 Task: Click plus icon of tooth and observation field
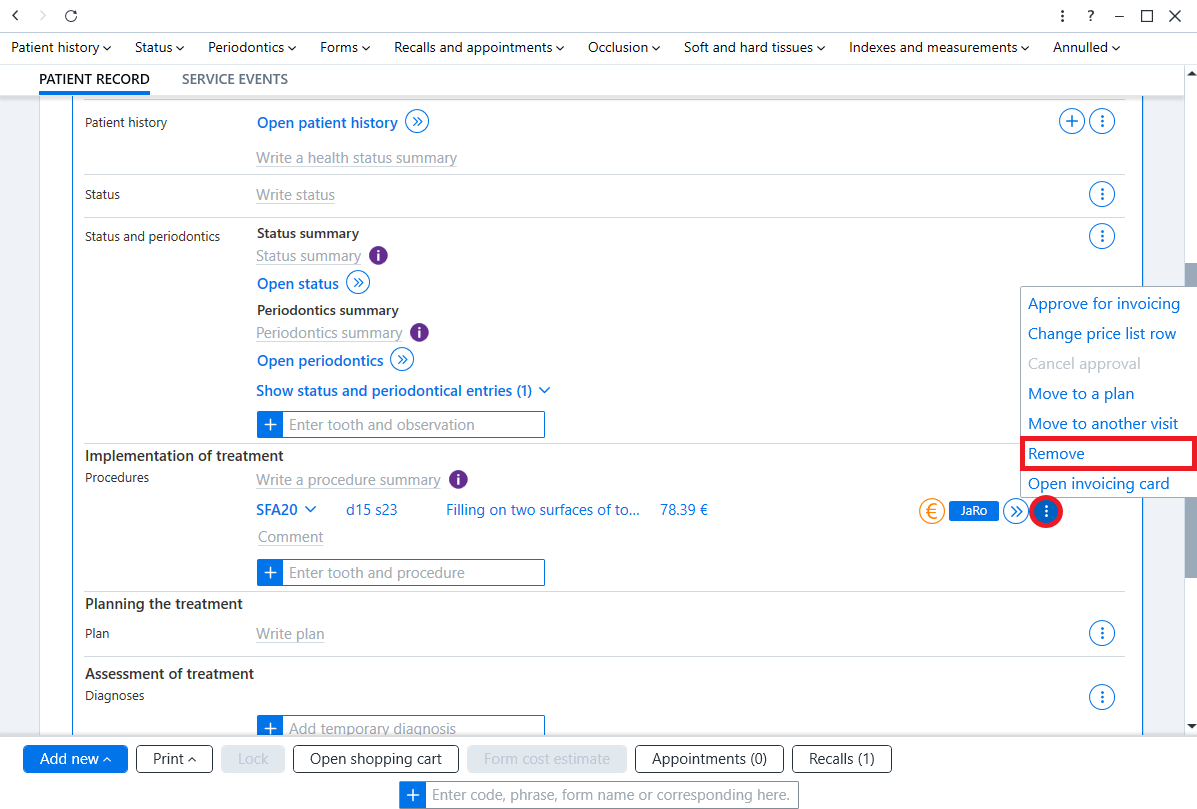click(270, 424)
